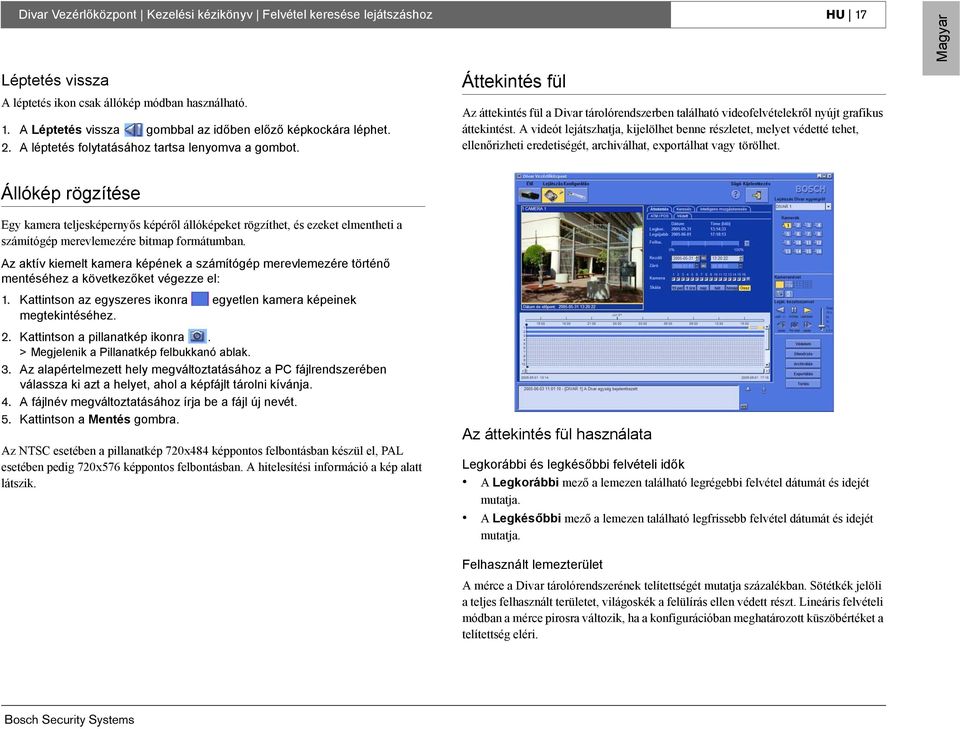Click the timeline ruler above the tracks

(645, 323)
